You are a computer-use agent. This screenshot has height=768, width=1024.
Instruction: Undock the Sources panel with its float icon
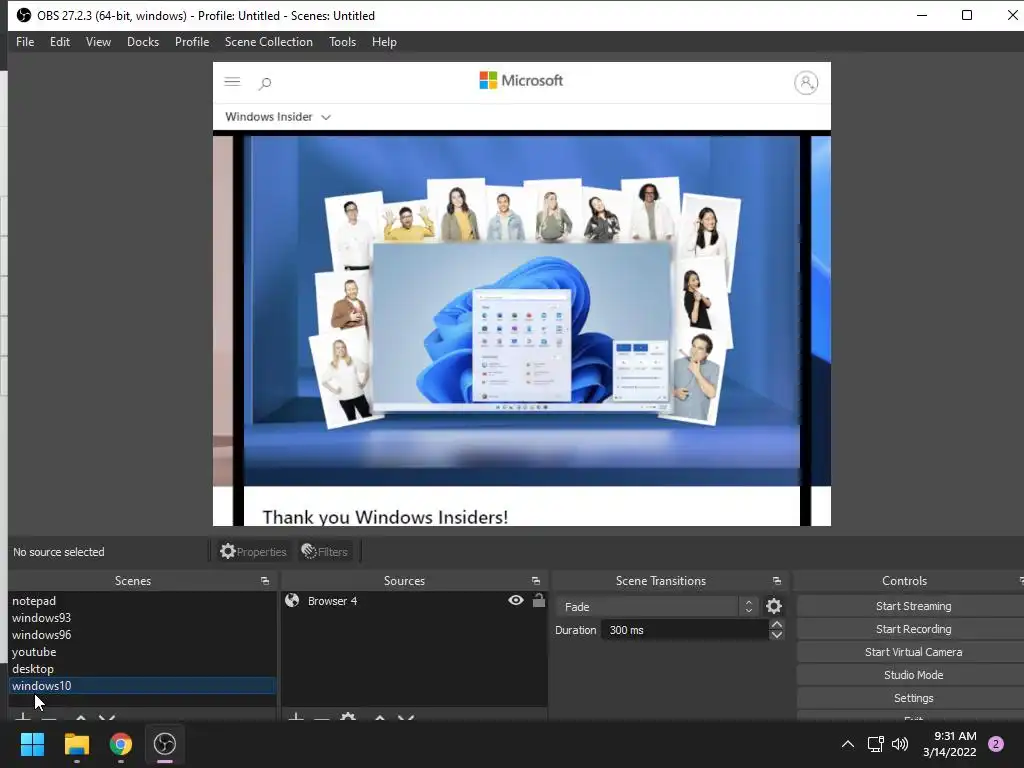[536, 581]
